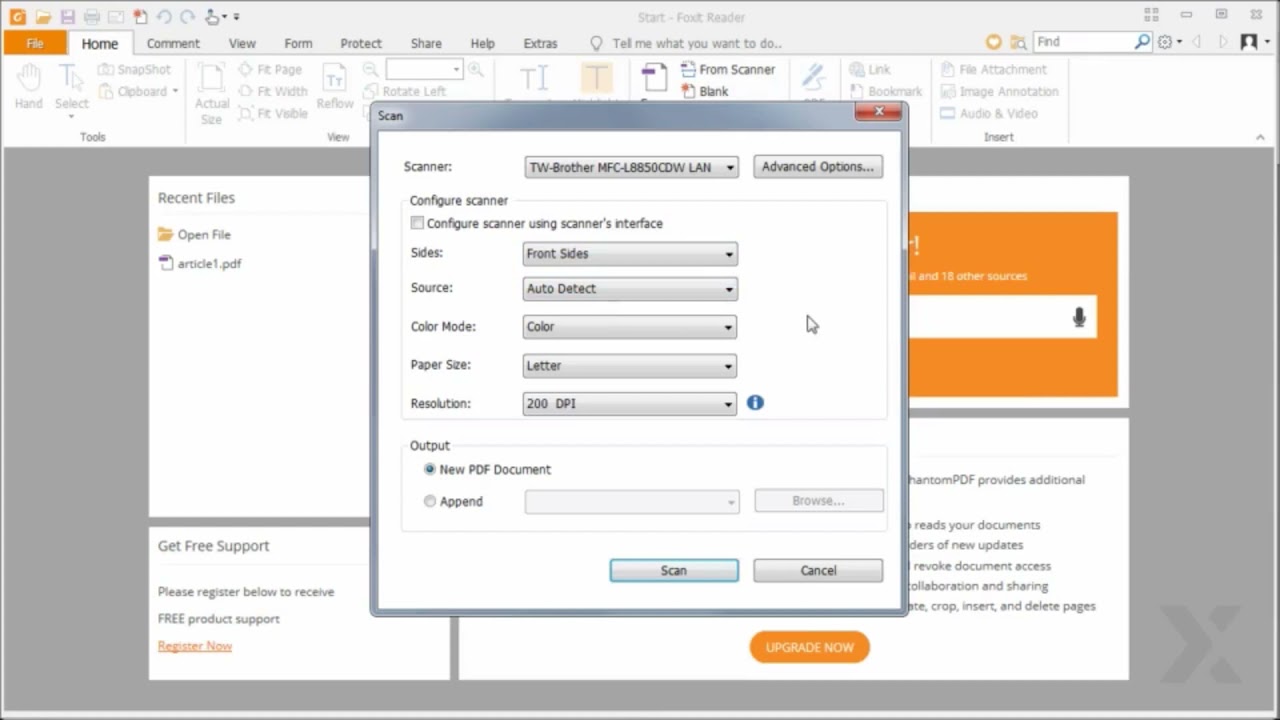The height and width of the screenshot is (720, 1280).
Task: Click the Link tool in ribbon
Action: [870, 69]
